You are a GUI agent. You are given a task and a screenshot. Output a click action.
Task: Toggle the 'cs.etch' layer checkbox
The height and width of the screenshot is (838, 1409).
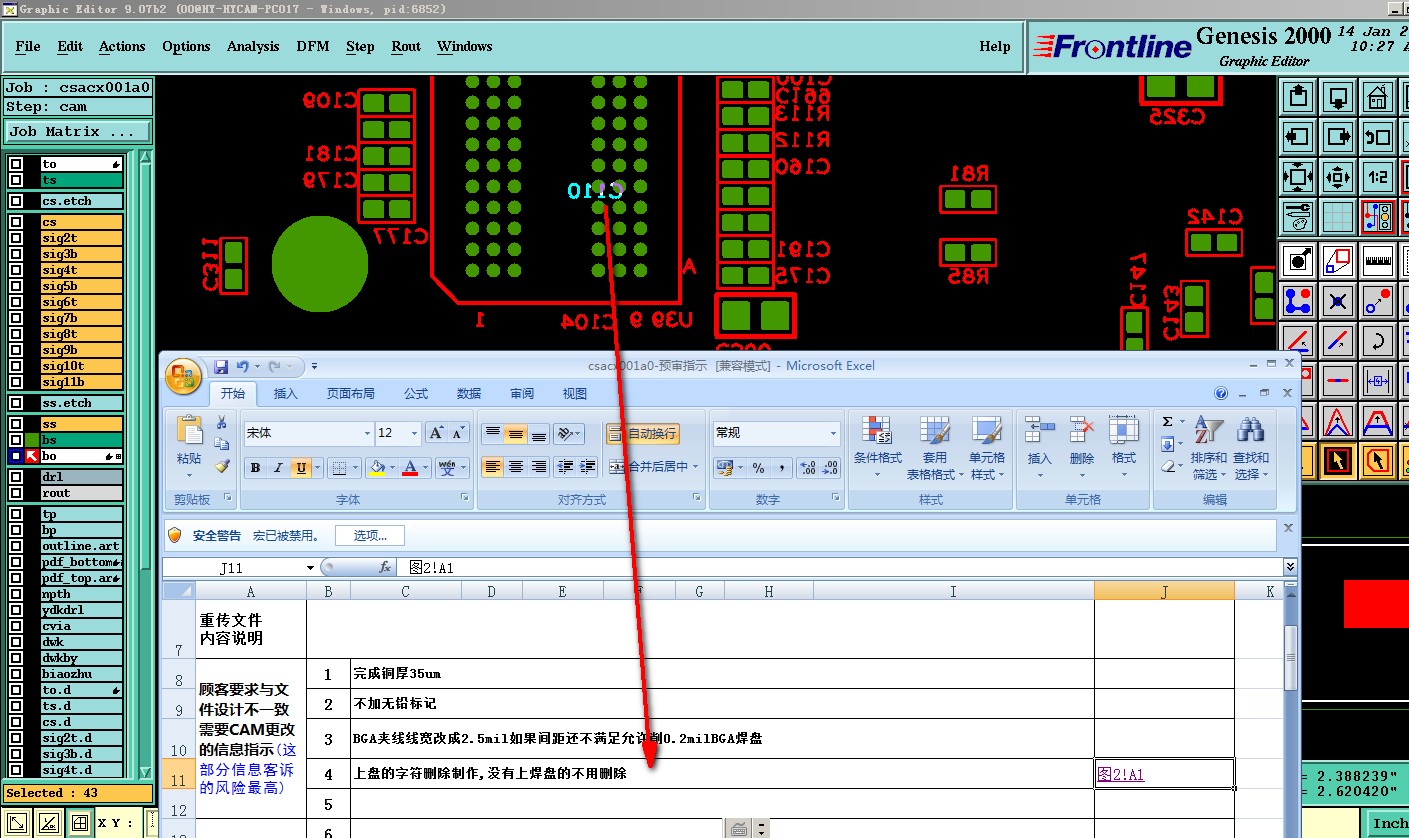(16, 201)
